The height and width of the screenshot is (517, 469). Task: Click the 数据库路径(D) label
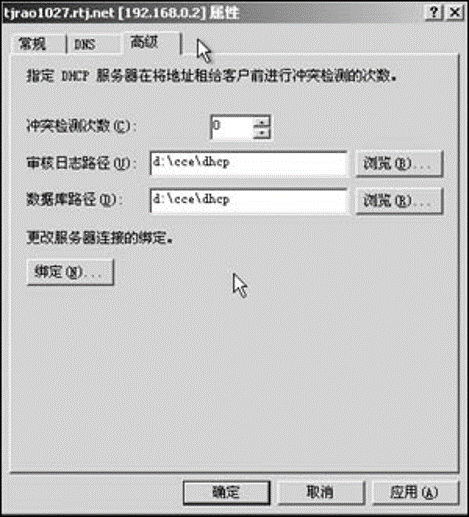[74, 200]
